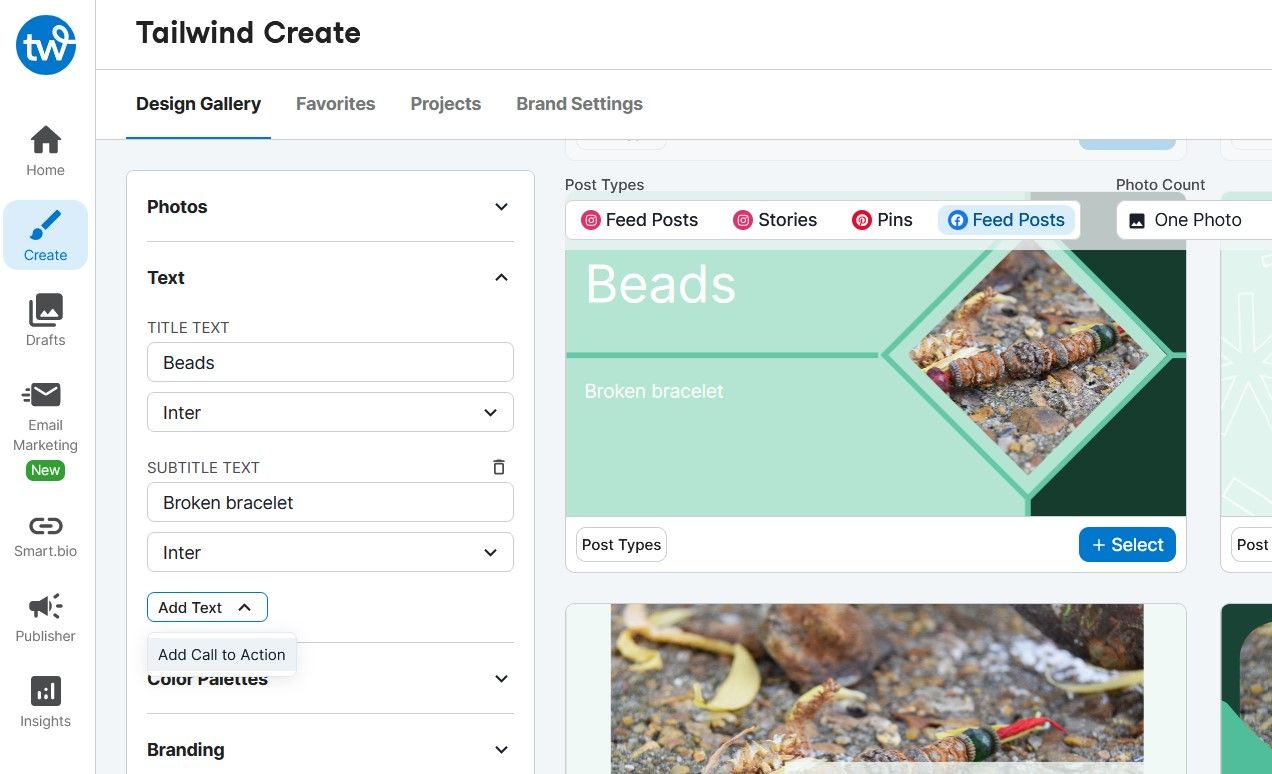Click the Post Types button under Beads design

click(x=621, y=545)
